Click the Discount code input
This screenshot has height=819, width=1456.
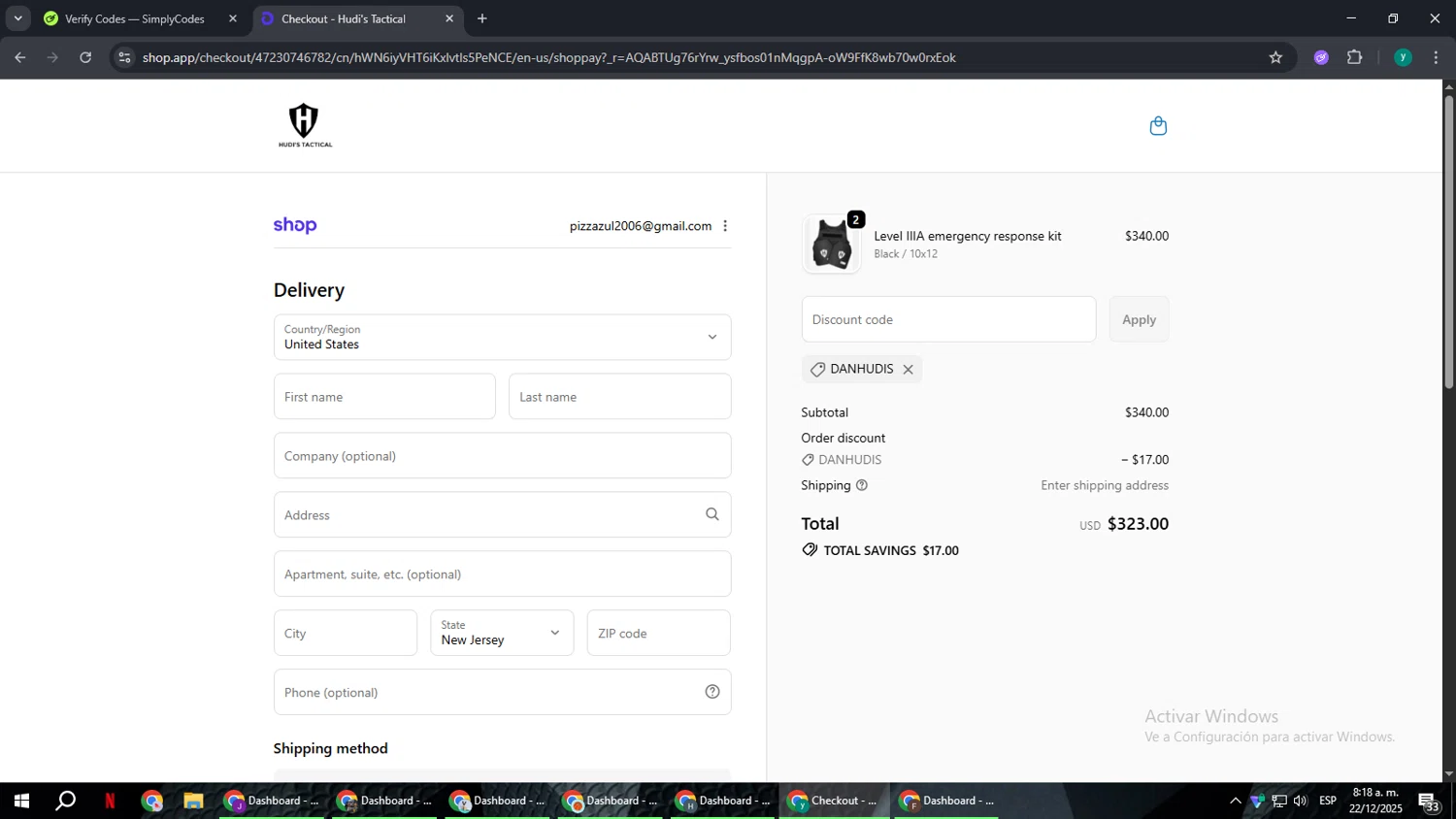click(x=948, y=319)
